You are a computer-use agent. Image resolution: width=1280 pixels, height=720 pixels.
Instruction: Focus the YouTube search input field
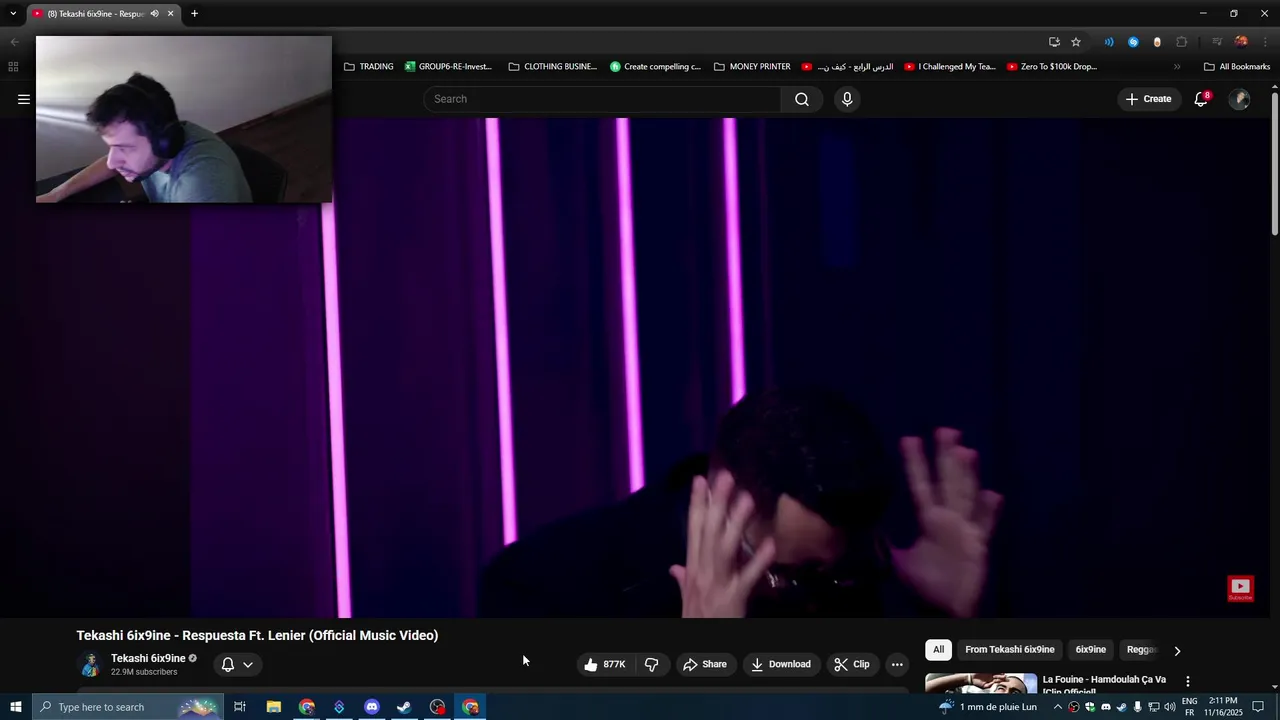[602, 99]
